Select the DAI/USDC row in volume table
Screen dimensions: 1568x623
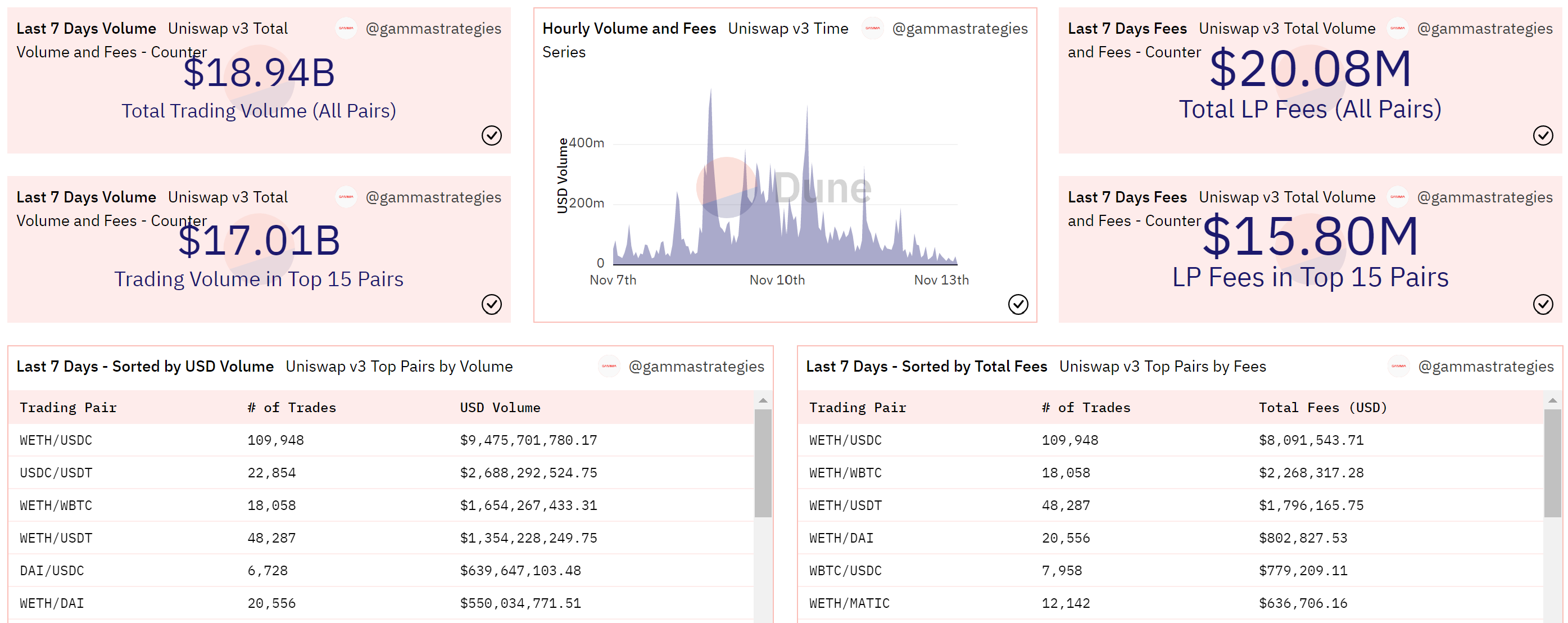pyautogui.click(x=380, y=571)
